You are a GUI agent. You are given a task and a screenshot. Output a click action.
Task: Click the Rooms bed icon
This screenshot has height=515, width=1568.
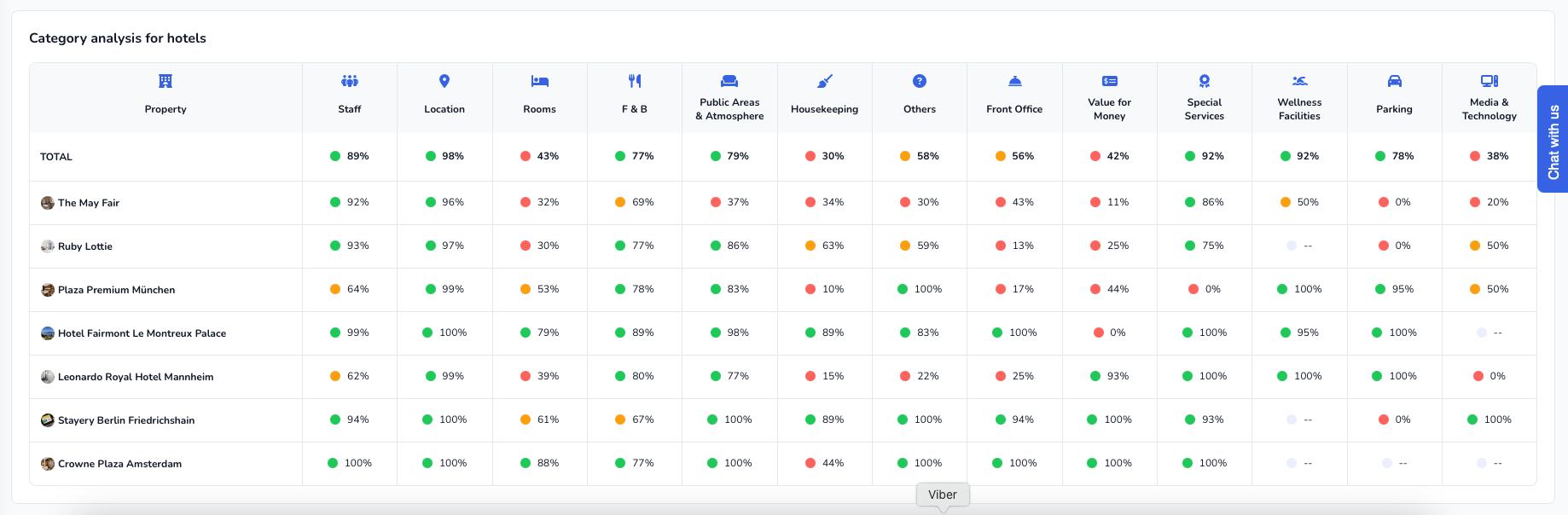[x=540, y=81]
